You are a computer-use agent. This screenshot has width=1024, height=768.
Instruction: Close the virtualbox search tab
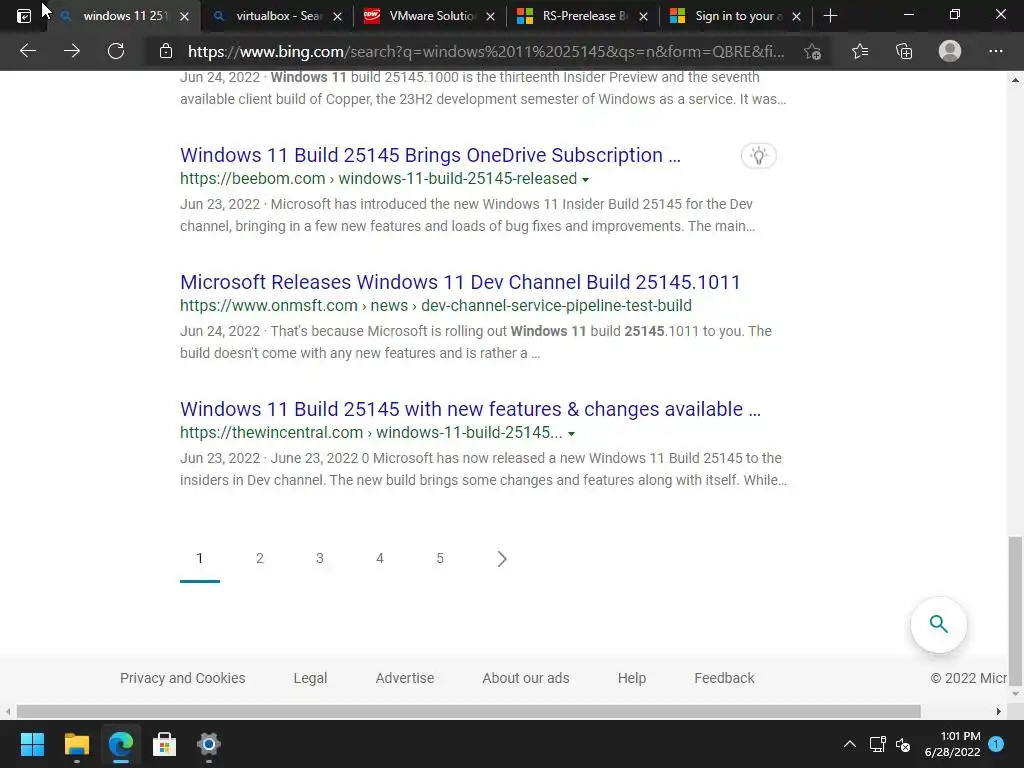(337, 16)
